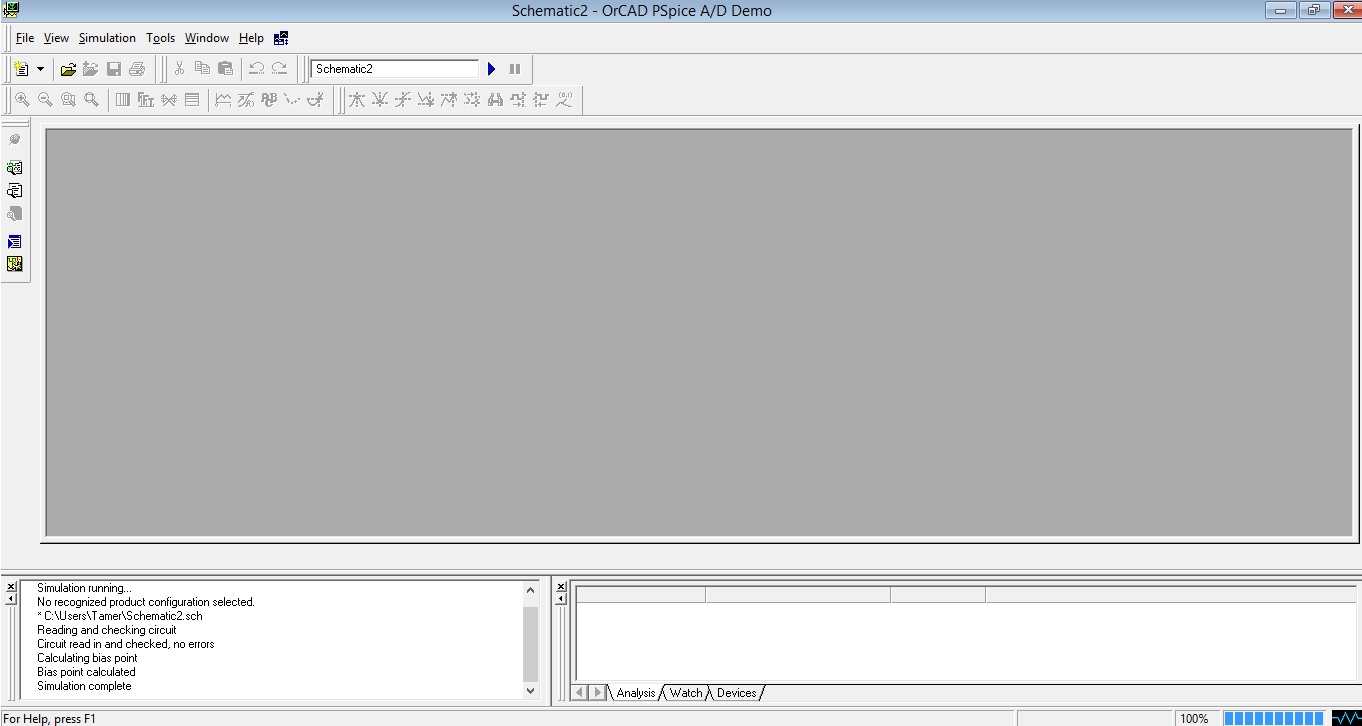Click the Cursor Search binoculars icon
The width and height of the screenshot is (1362, 726).
[494, 100]
